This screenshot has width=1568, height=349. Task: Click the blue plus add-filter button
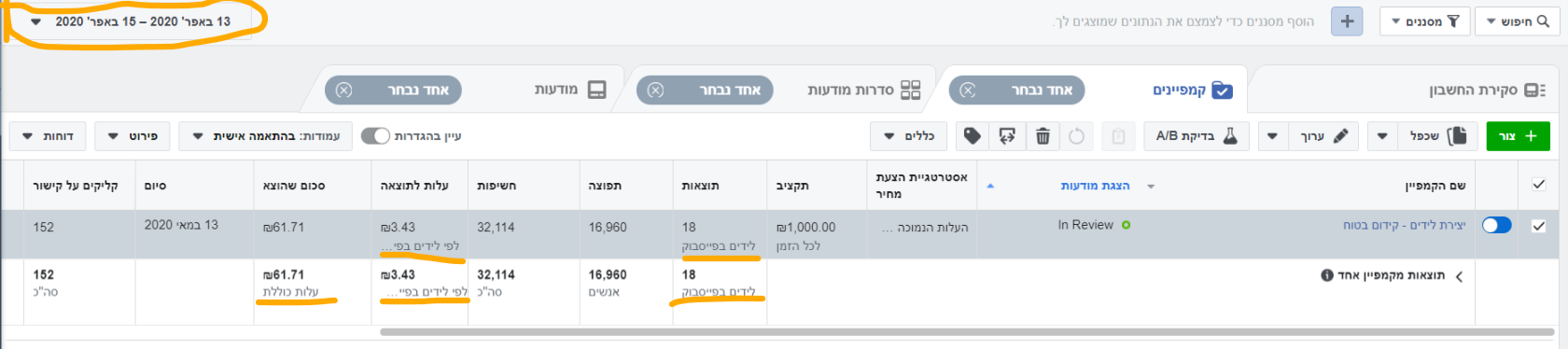(x=1347, y=21)
